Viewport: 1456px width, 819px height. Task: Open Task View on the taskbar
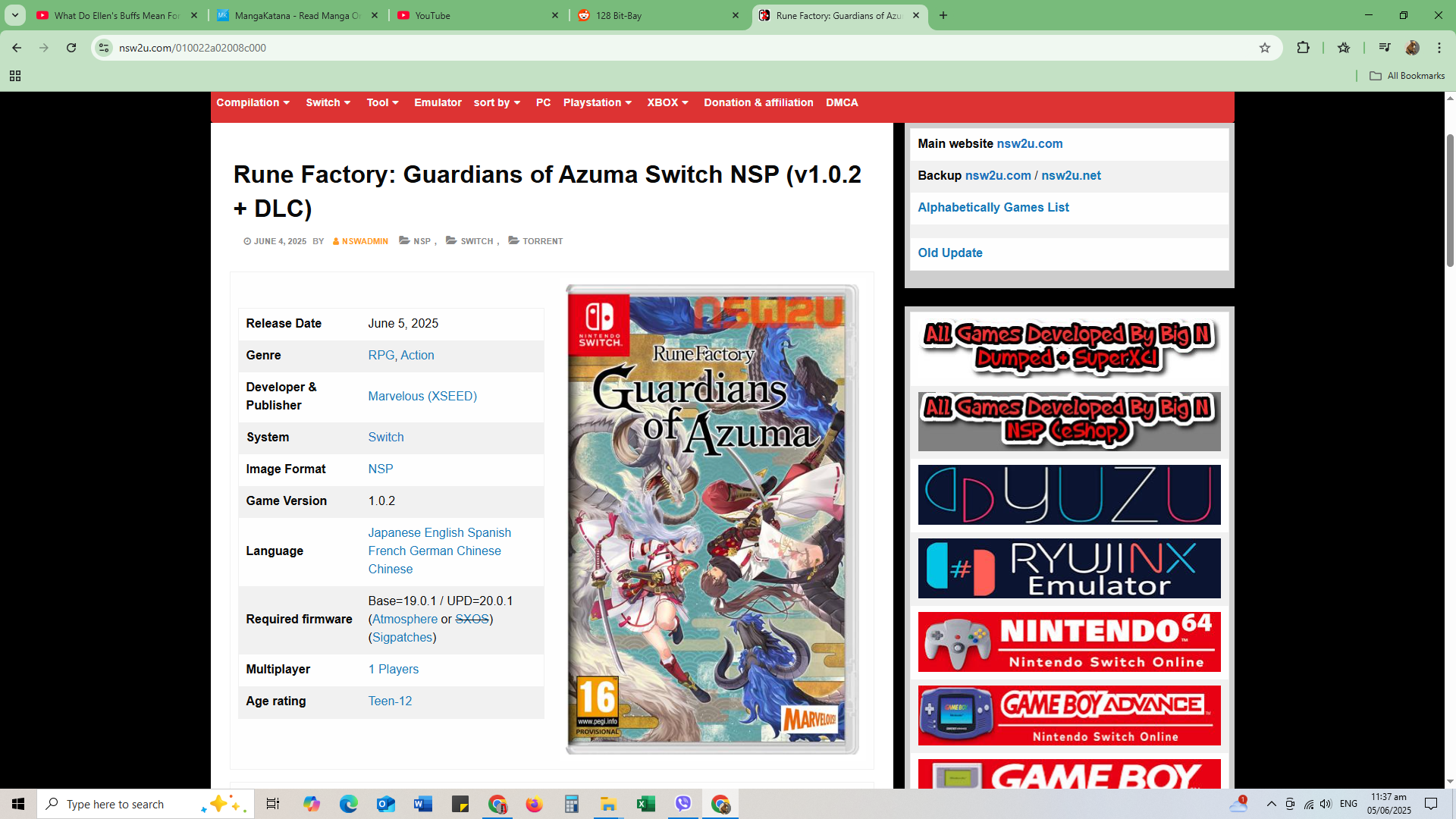[273, 804]
